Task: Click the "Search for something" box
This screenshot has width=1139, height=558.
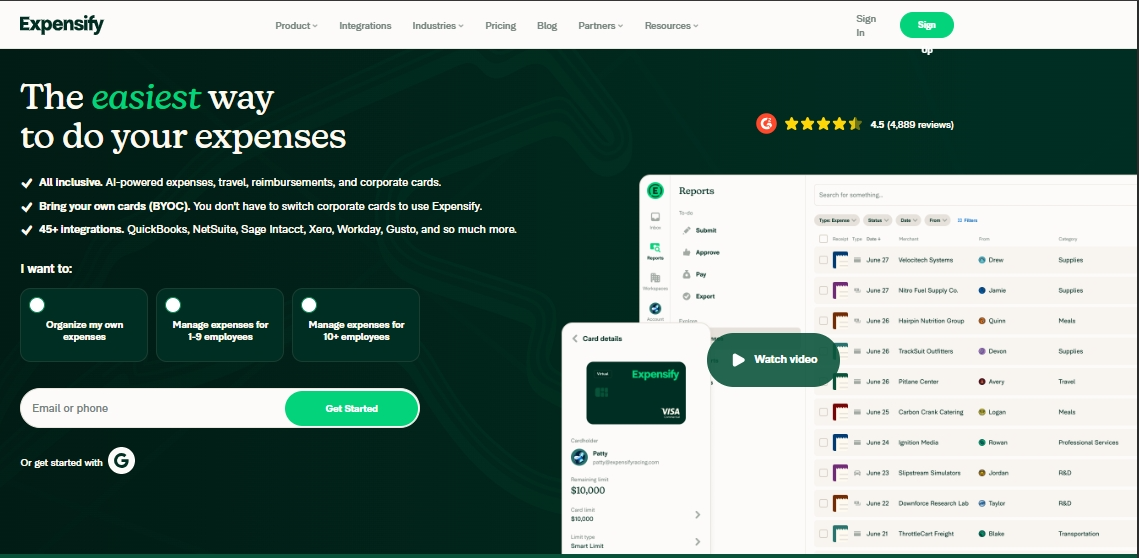Action: pos(976,195)
